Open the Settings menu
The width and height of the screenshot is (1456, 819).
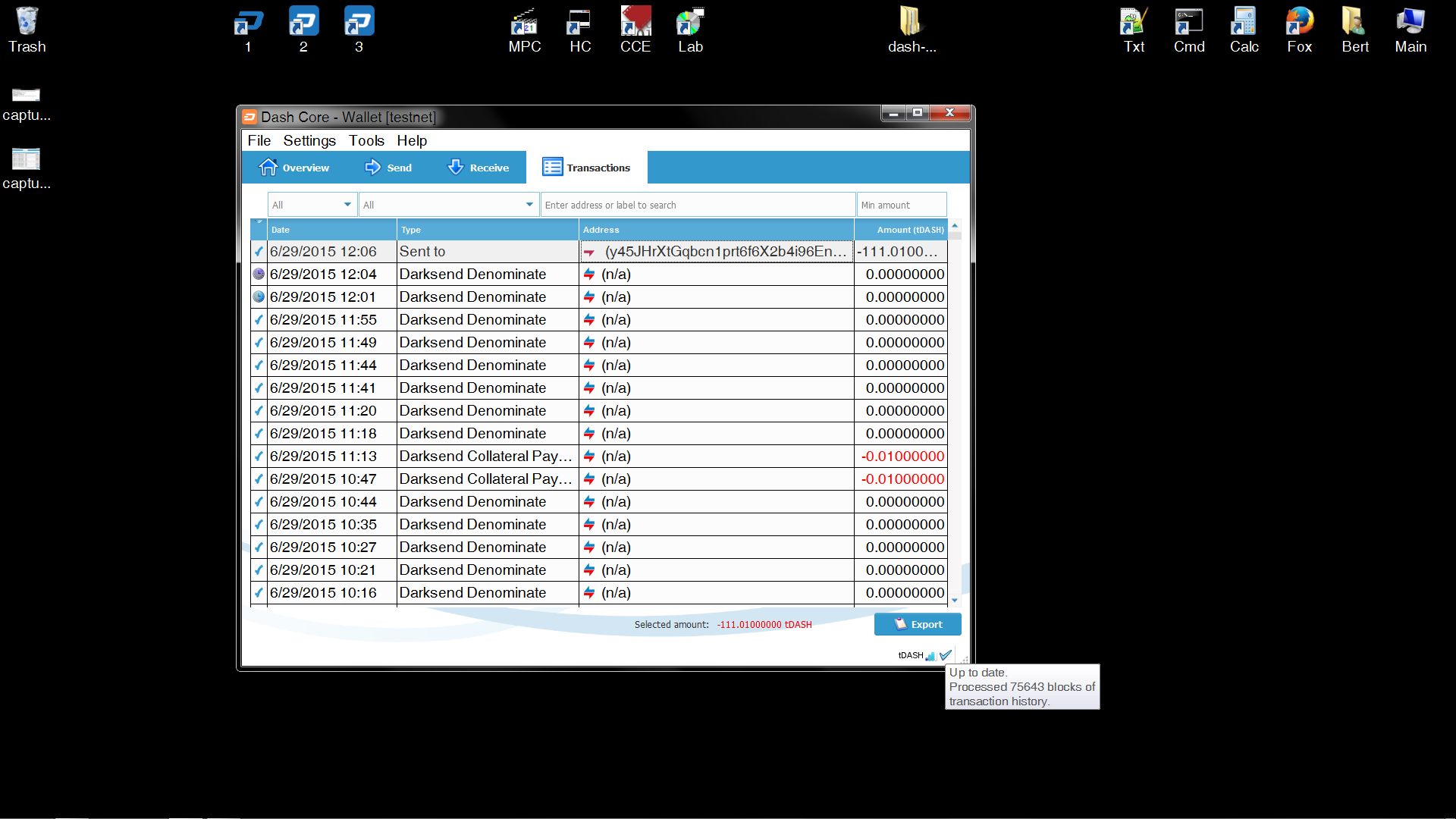point(309,140)
